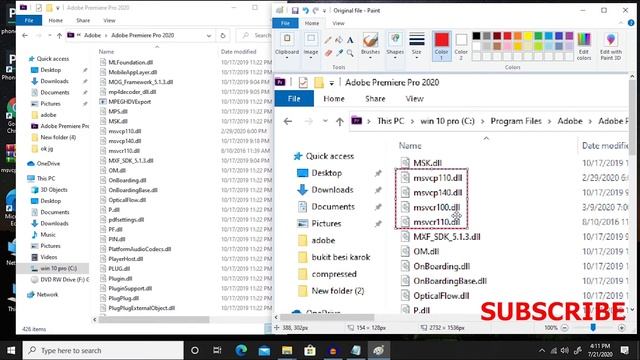This screenshot has width=640, height=360.
Task: Open Microsoft Store from taskbar
Action: pos(310,350)
